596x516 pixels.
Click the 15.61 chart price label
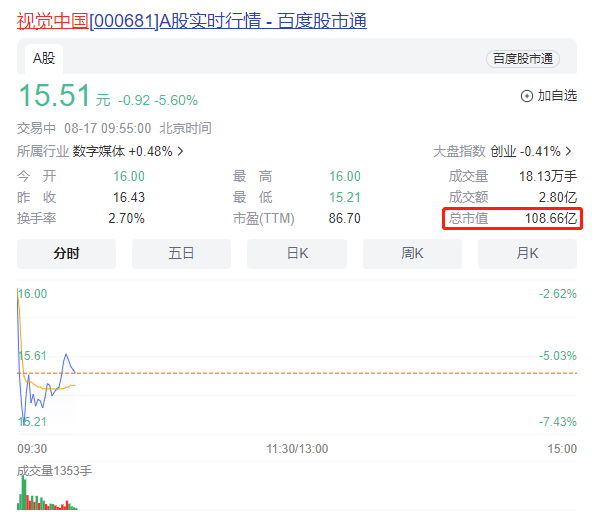(33, 356)
